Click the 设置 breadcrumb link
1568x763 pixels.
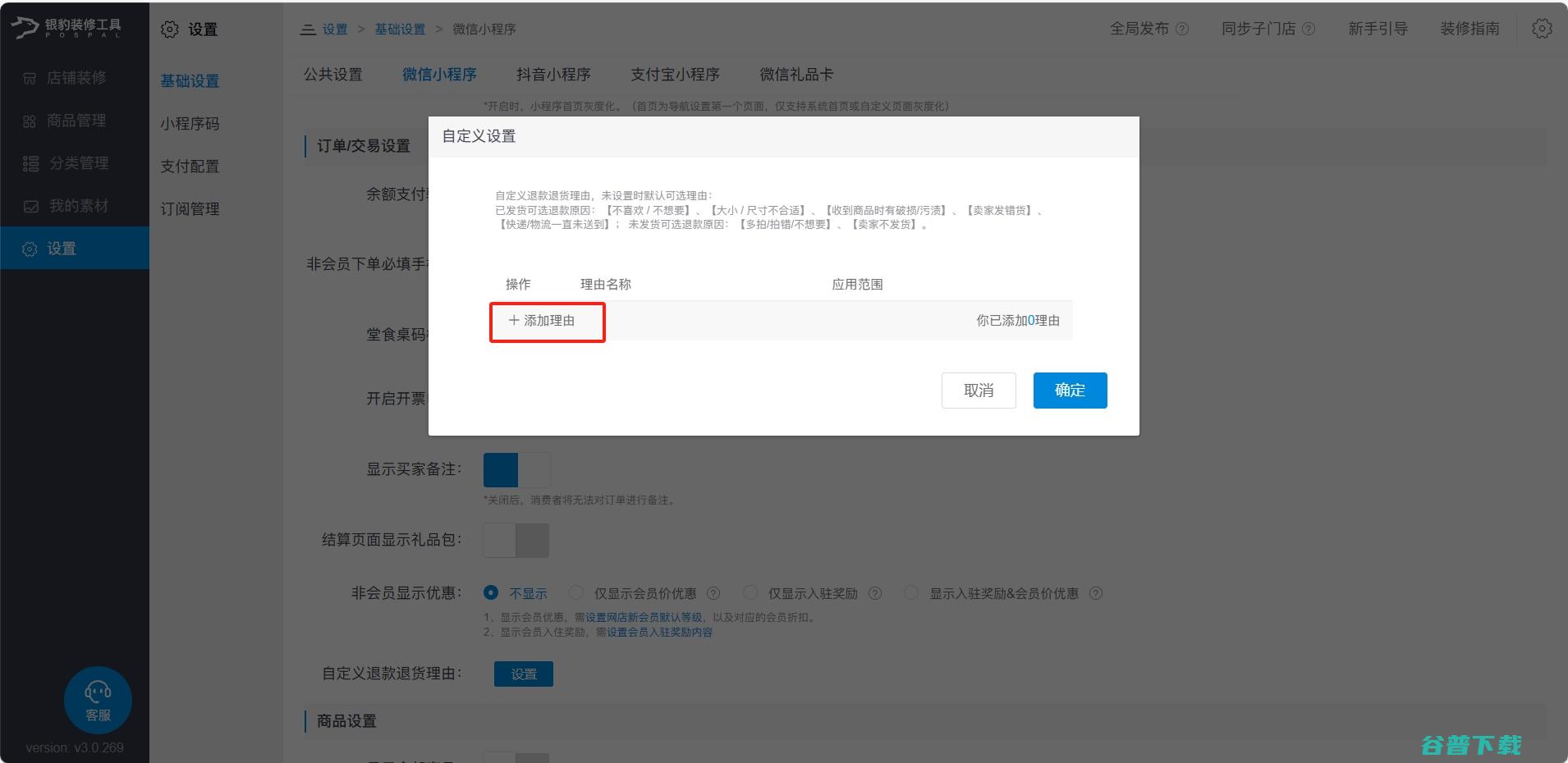(334, 30)
